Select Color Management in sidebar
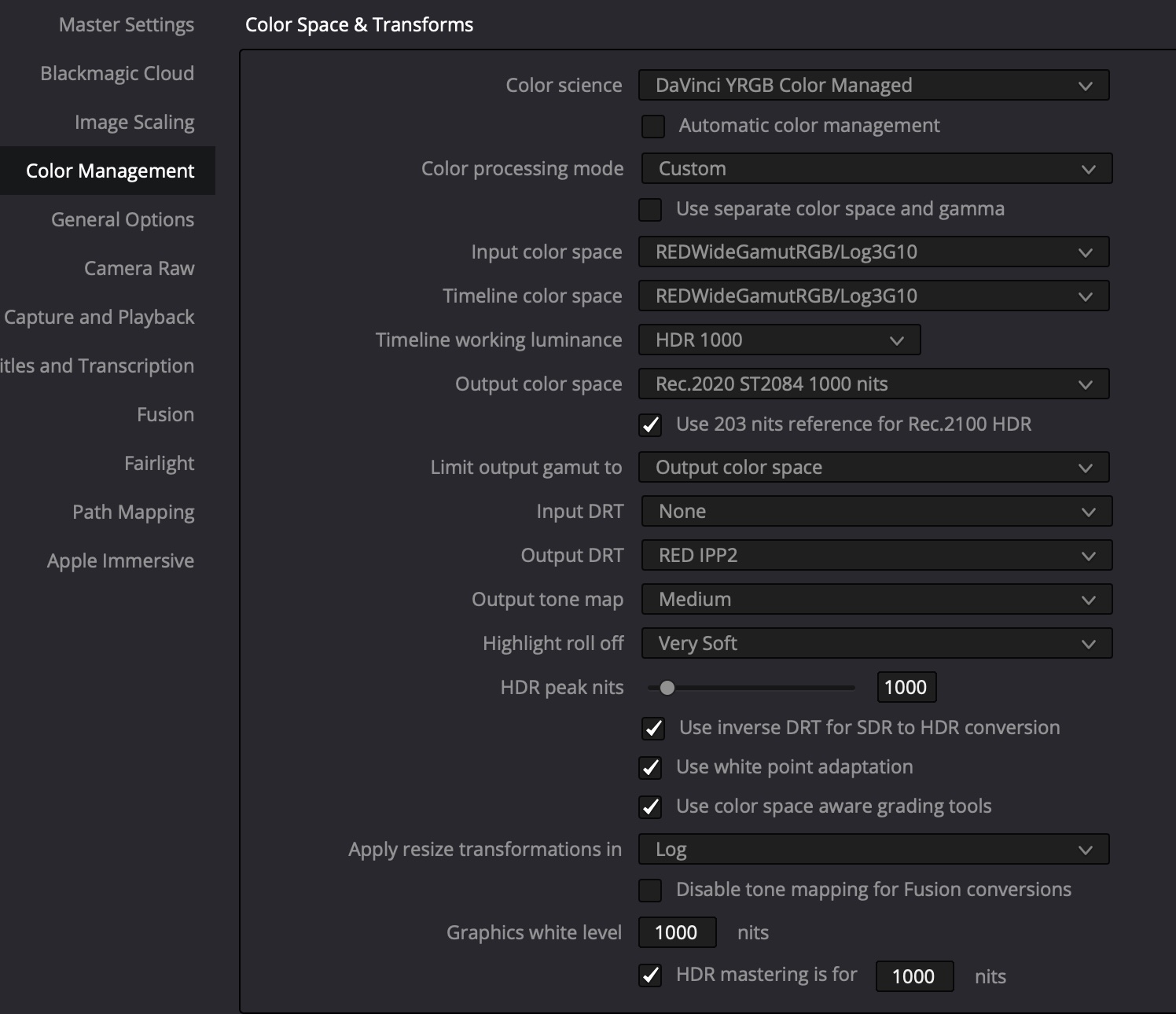Viewport: 1176px width, 1014px height. pyautogui.click(x=108, y=171)
